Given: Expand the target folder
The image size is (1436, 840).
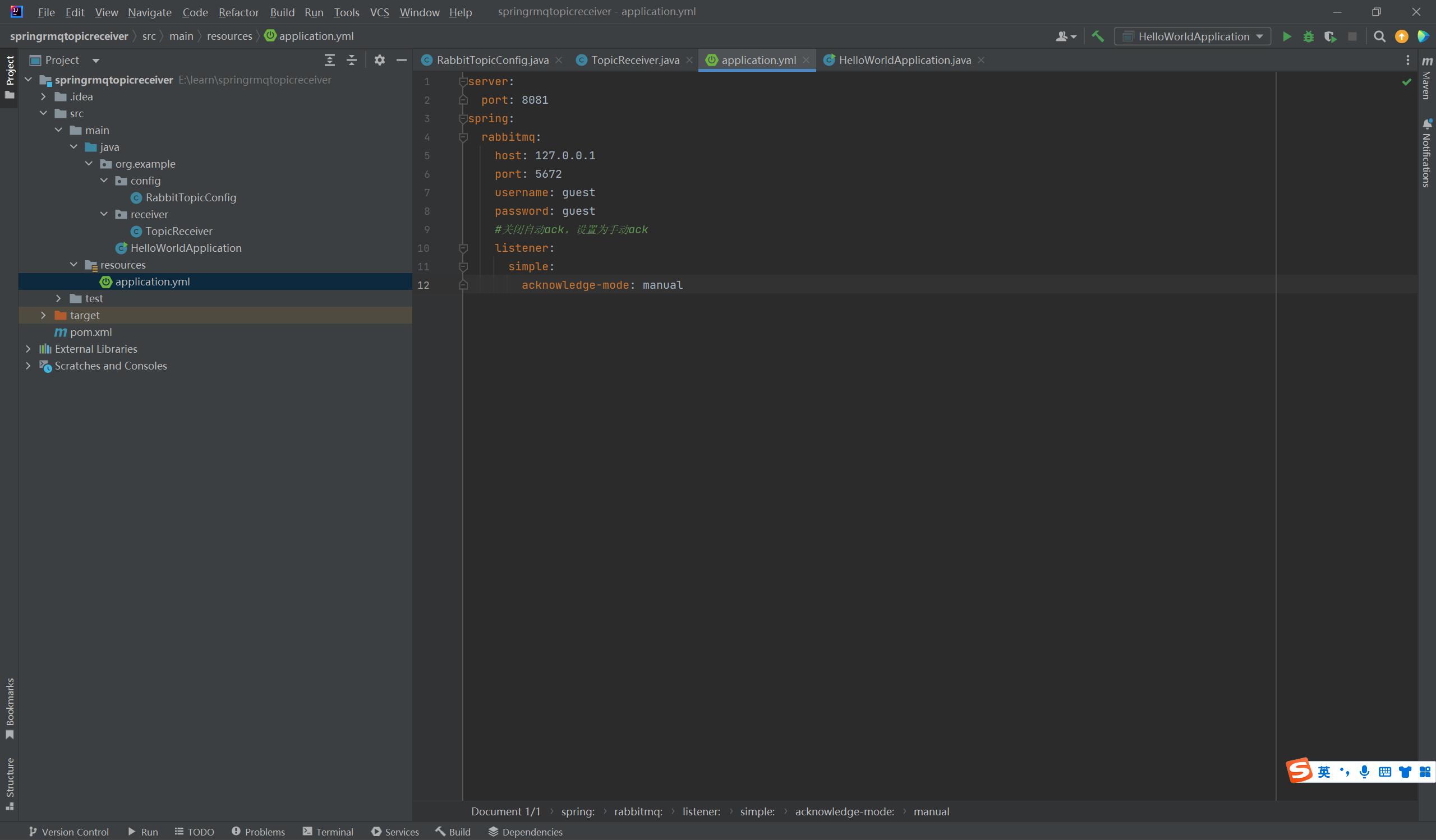Looking at the screenshot, I should click(x=43, y=315).
